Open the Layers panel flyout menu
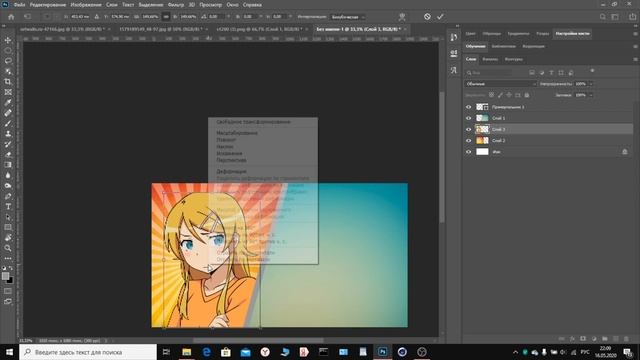This screenshot has width=640, height=360. click(x=635, y=59)
